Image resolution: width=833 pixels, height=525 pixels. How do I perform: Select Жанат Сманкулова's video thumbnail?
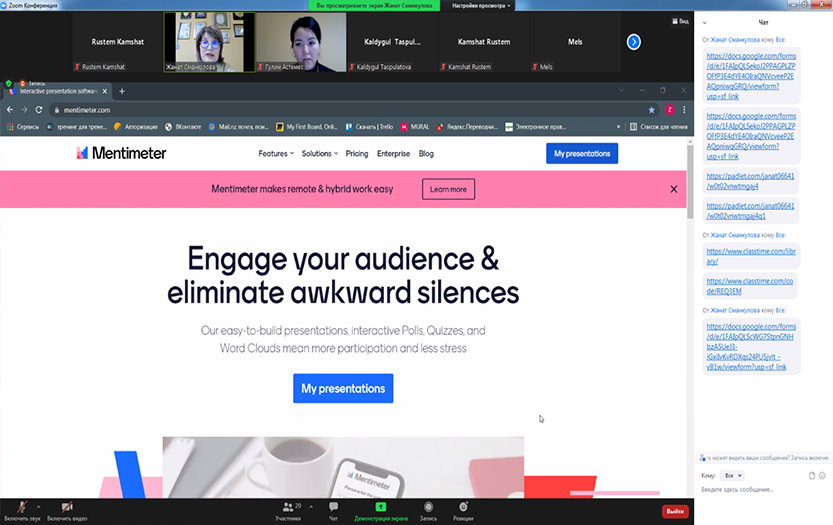click(x=208, y=41)
